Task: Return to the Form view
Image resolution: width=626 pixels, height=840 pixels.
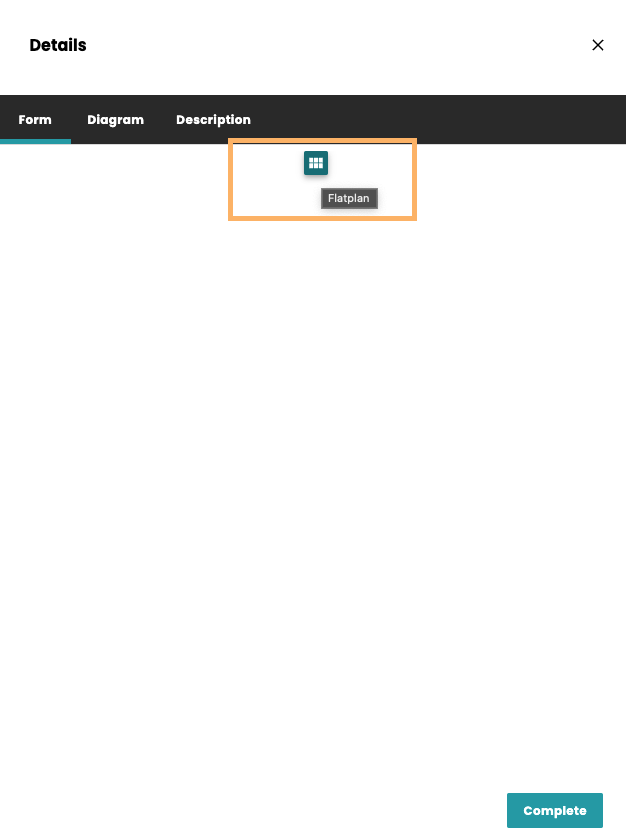Action: (x=35, y=120)
